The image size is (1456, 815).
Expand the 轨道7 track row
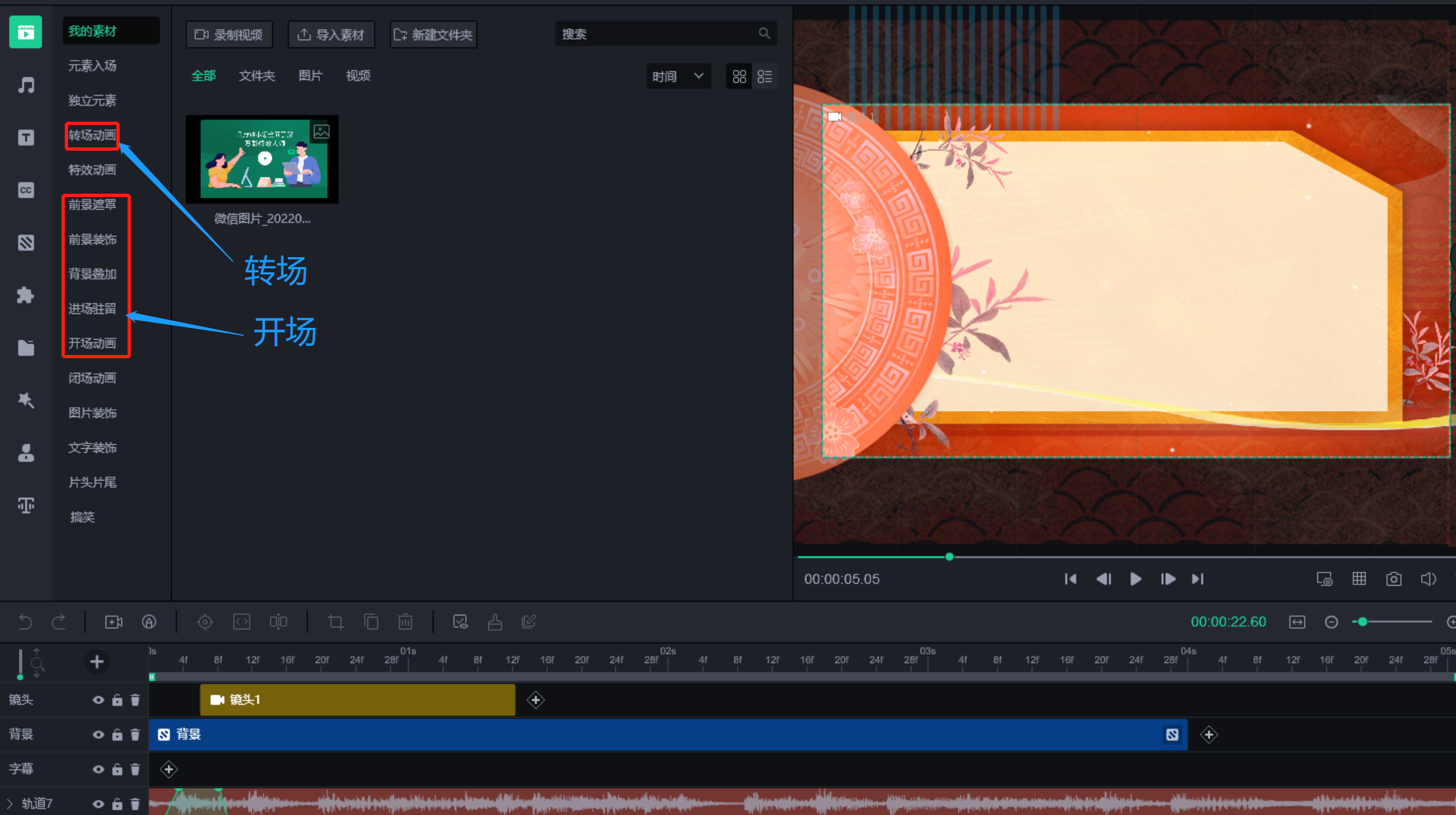(x=9, y=804)
